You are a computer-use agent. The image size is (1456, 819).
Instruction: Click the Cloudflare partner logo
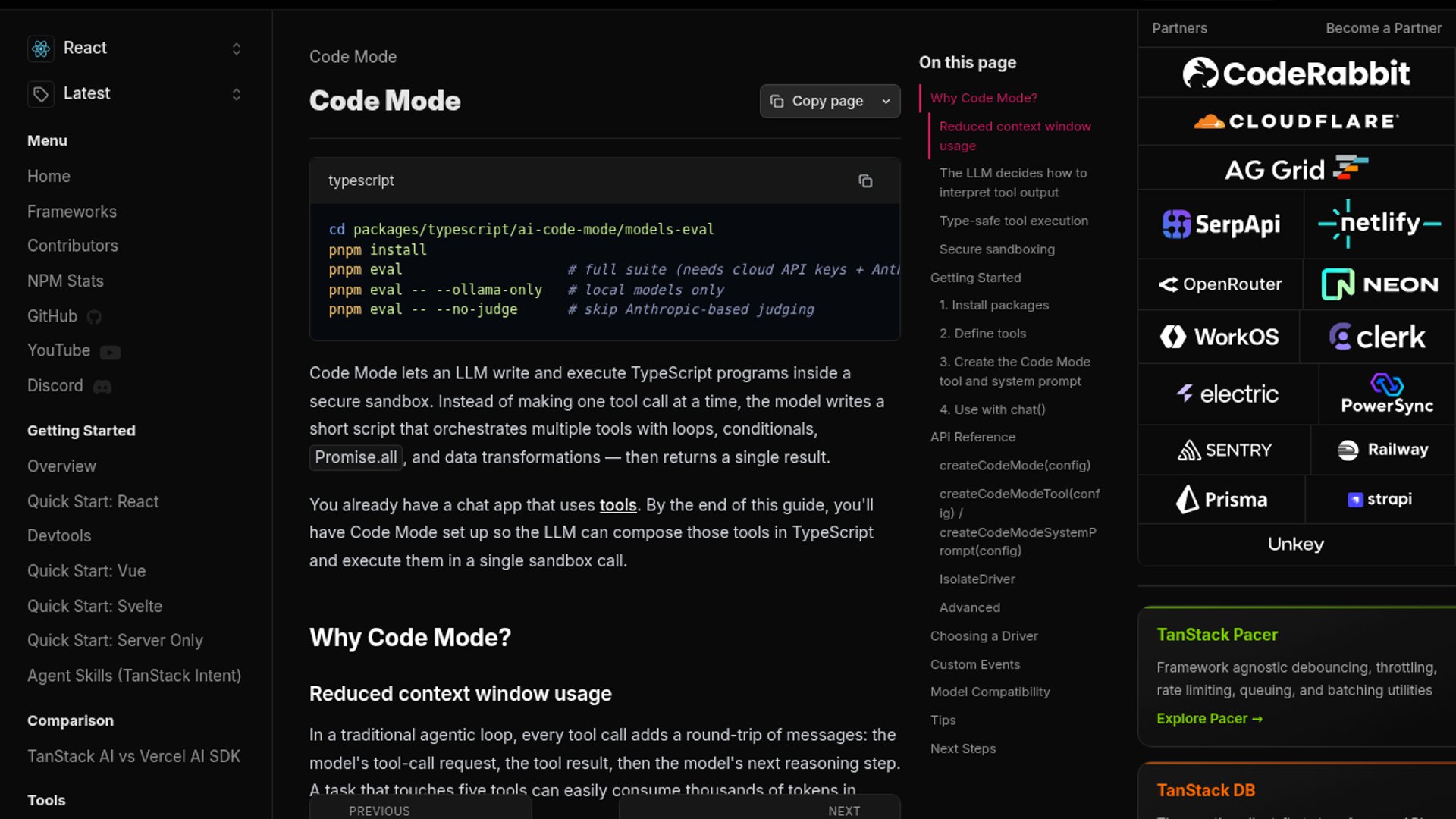pos(1296,121)
